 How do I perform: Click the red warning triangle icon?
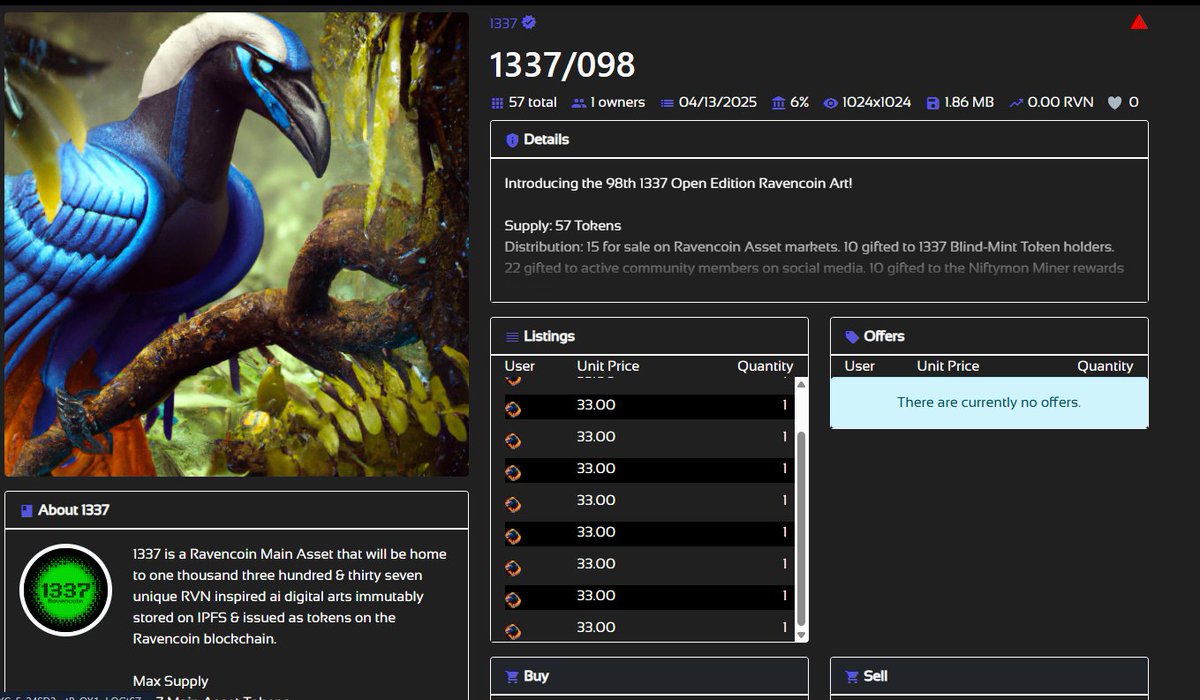[1139, 22]
